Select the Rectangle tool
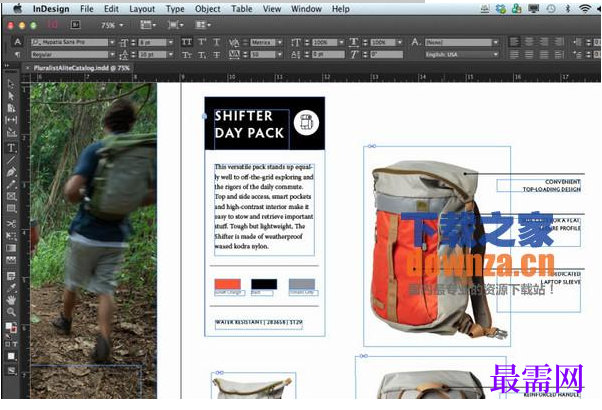Image resolution: width=602 pixels, height=410 pixels. [11, 208]
